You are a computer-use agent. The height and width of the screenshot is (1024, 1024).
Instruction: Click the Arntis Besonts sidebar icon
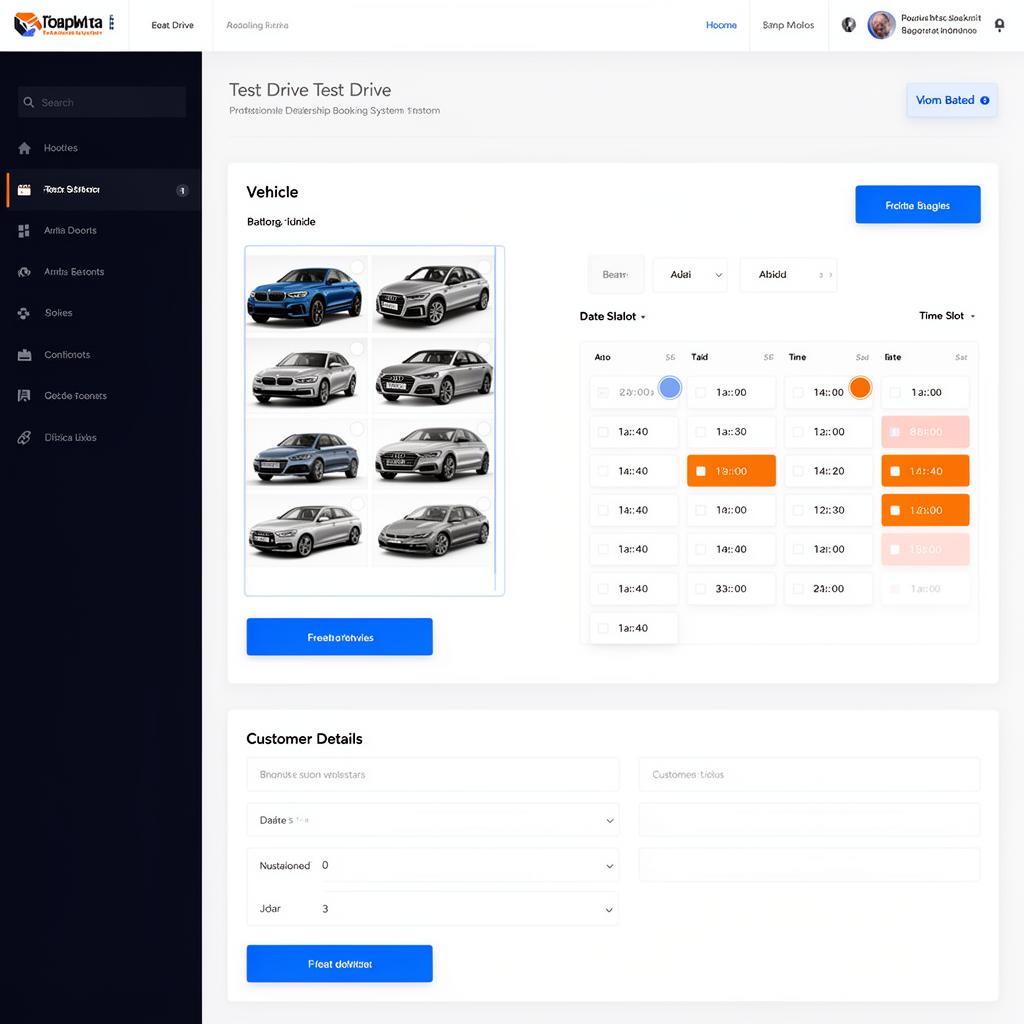tap(24, 272)
